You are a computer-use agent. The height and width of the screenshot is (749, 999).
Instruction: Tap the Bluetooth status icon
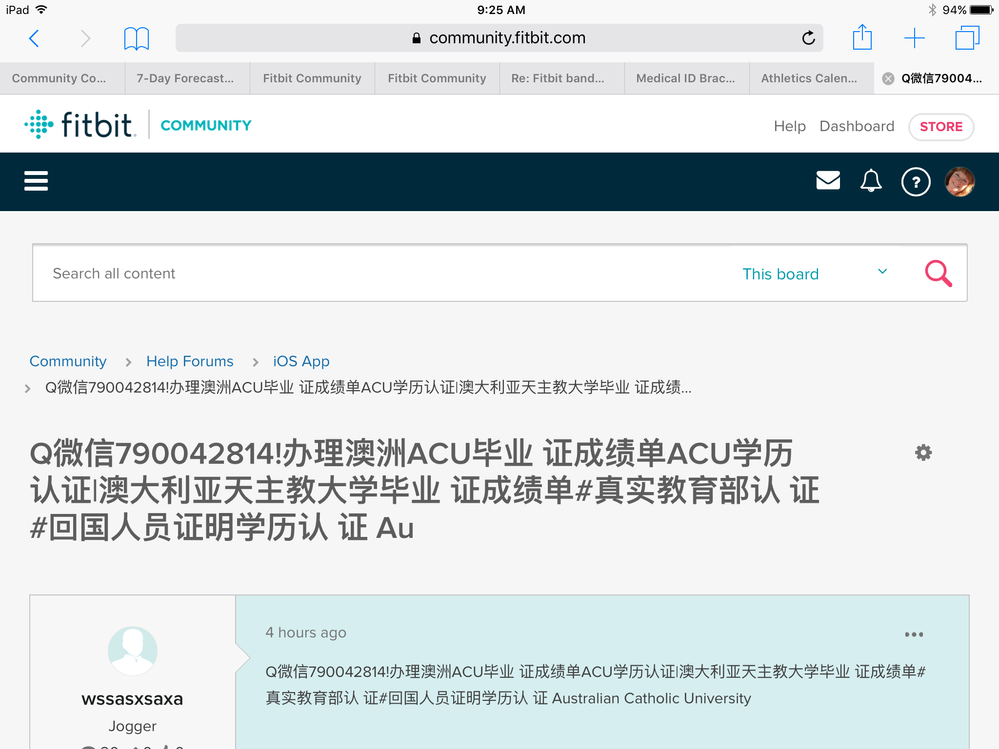pyautogui.click(x=932, y=10)
